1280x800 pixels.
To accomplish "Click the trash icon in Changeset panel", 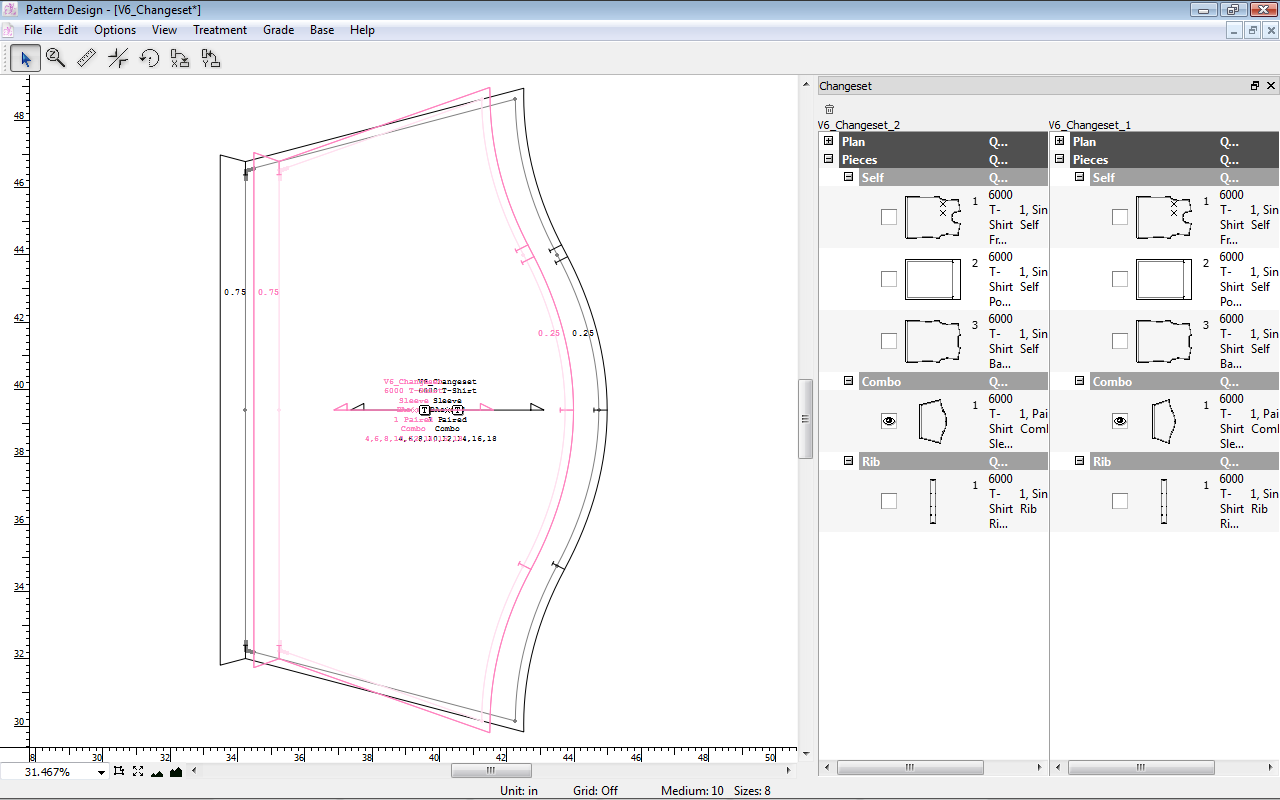I will 829,109.
